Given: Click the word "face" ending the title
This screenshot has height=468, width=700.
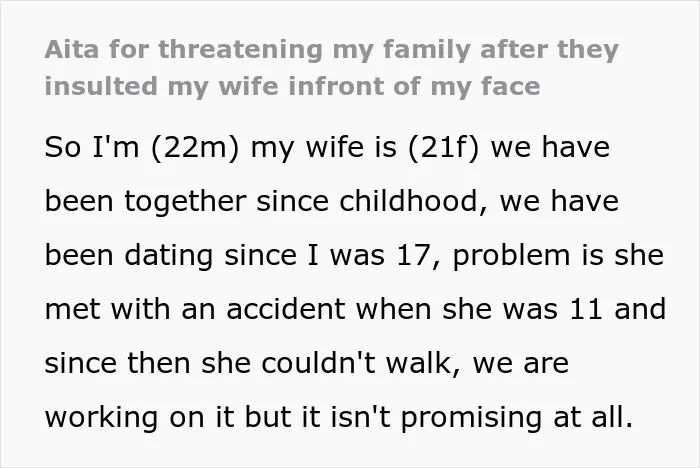Looking at the screenshot, I should 511,86.
